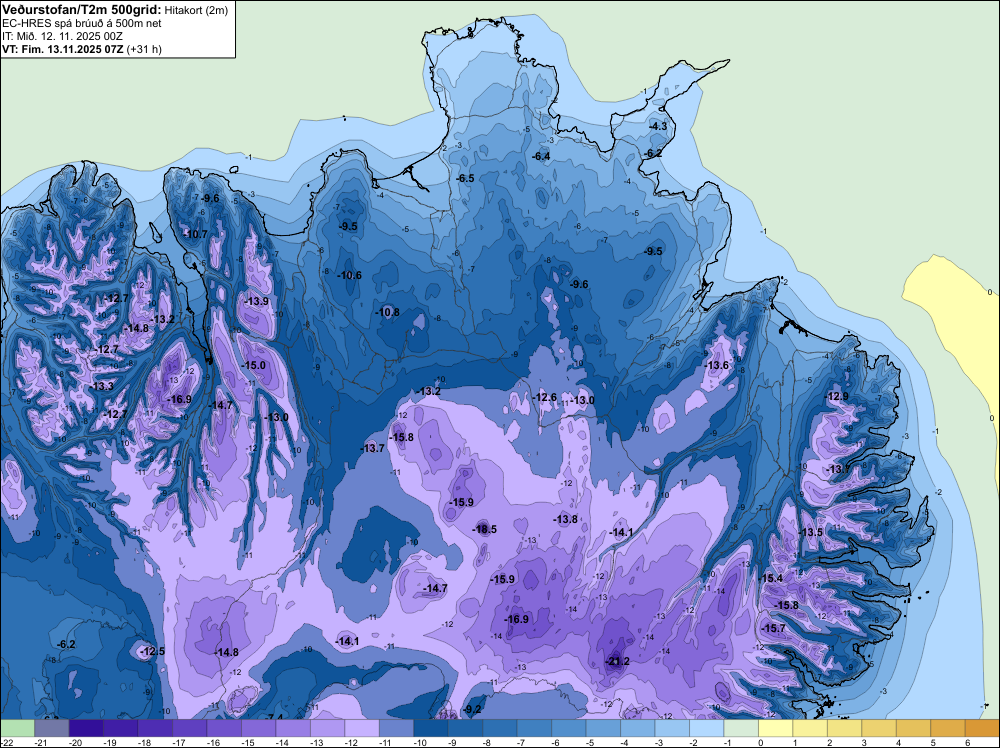Click the legend swatch labeled -11

[x=396, y=728]
